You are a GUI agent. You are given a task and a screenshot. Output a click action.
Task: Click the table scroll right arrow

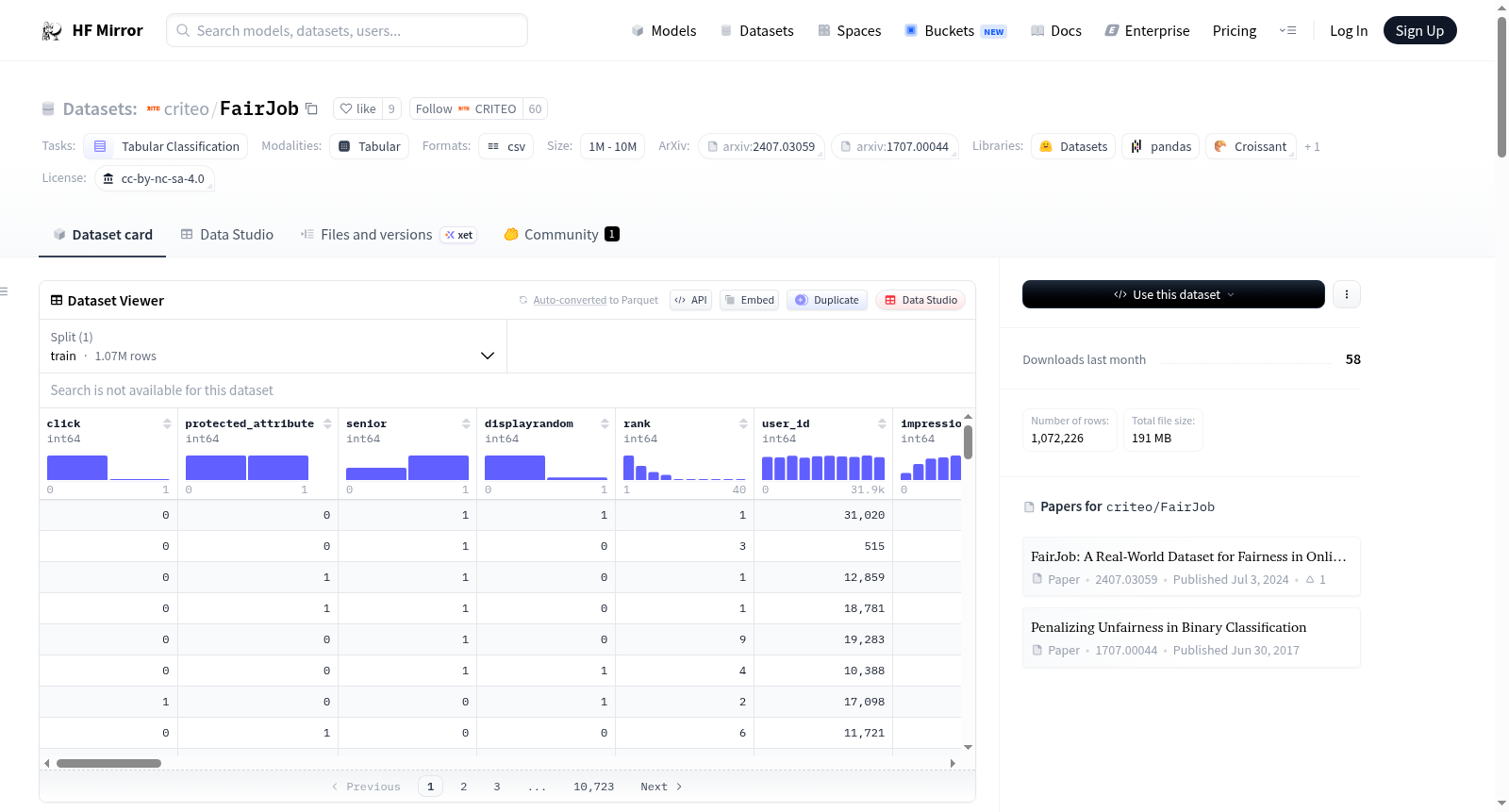click(x=953, y=763)
